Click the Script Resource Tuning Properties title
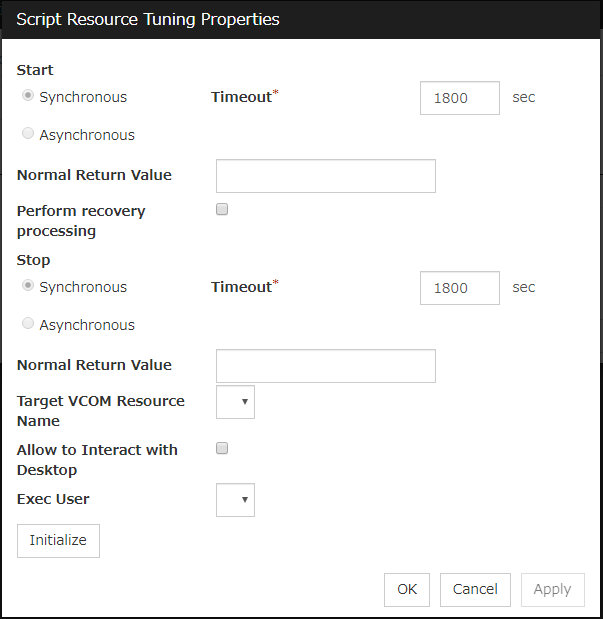Screen dimensions: 603x619 click(148, 19)
